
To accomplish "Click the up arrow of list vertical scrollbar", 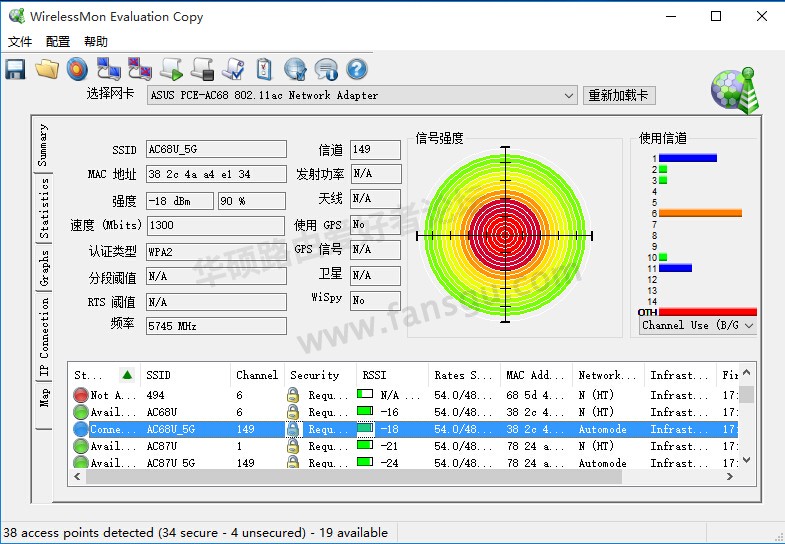I will 746,373.
